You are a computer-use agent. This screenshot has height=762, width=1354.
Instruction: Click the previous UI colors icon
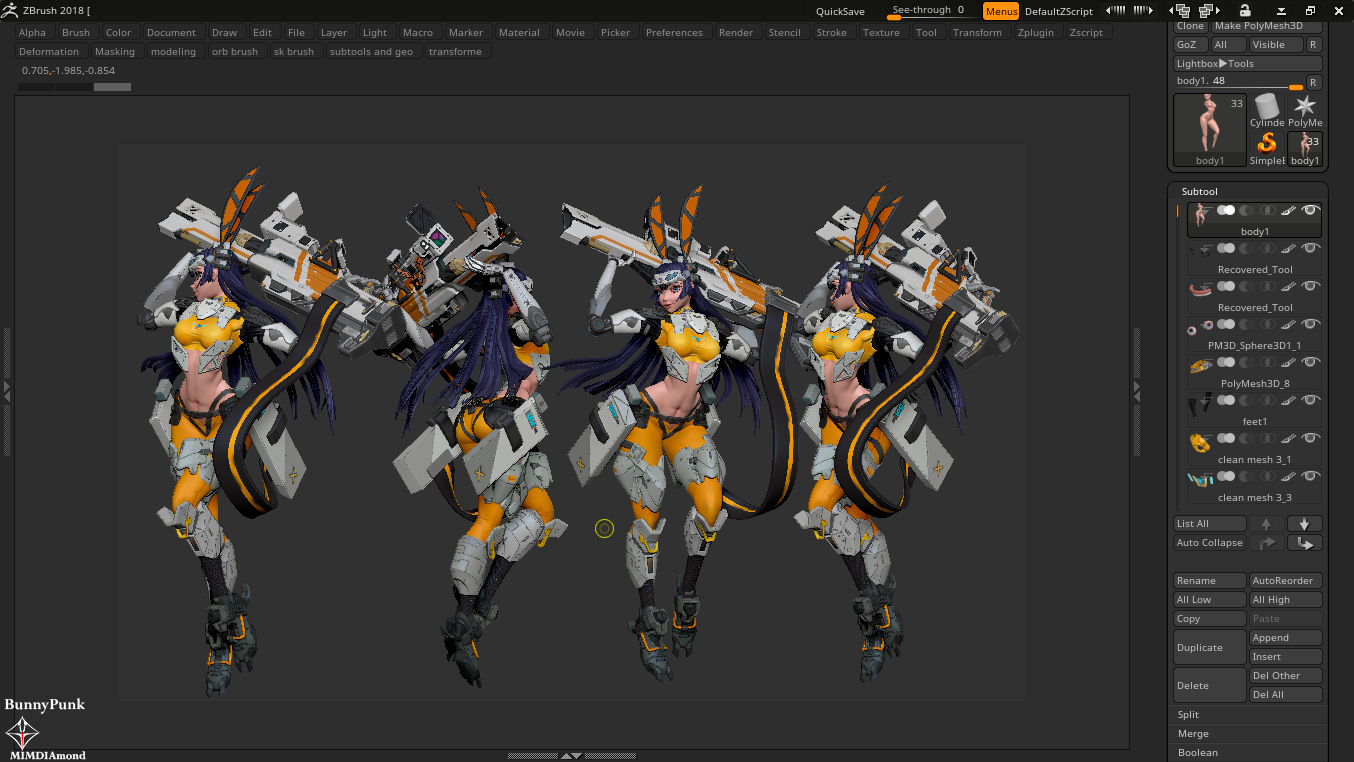click(x=1115, y=11)
